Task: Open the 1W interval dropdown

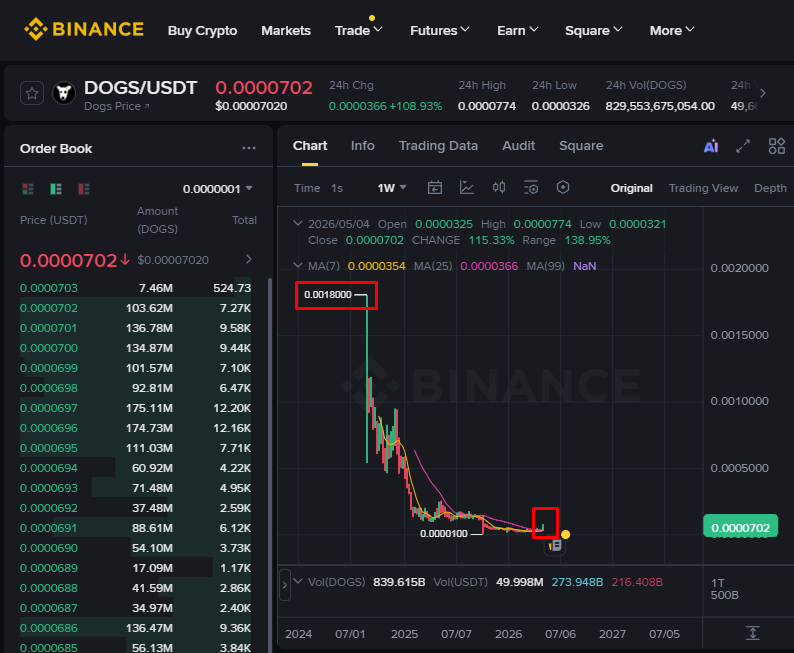Action: (x=392, y=188)
